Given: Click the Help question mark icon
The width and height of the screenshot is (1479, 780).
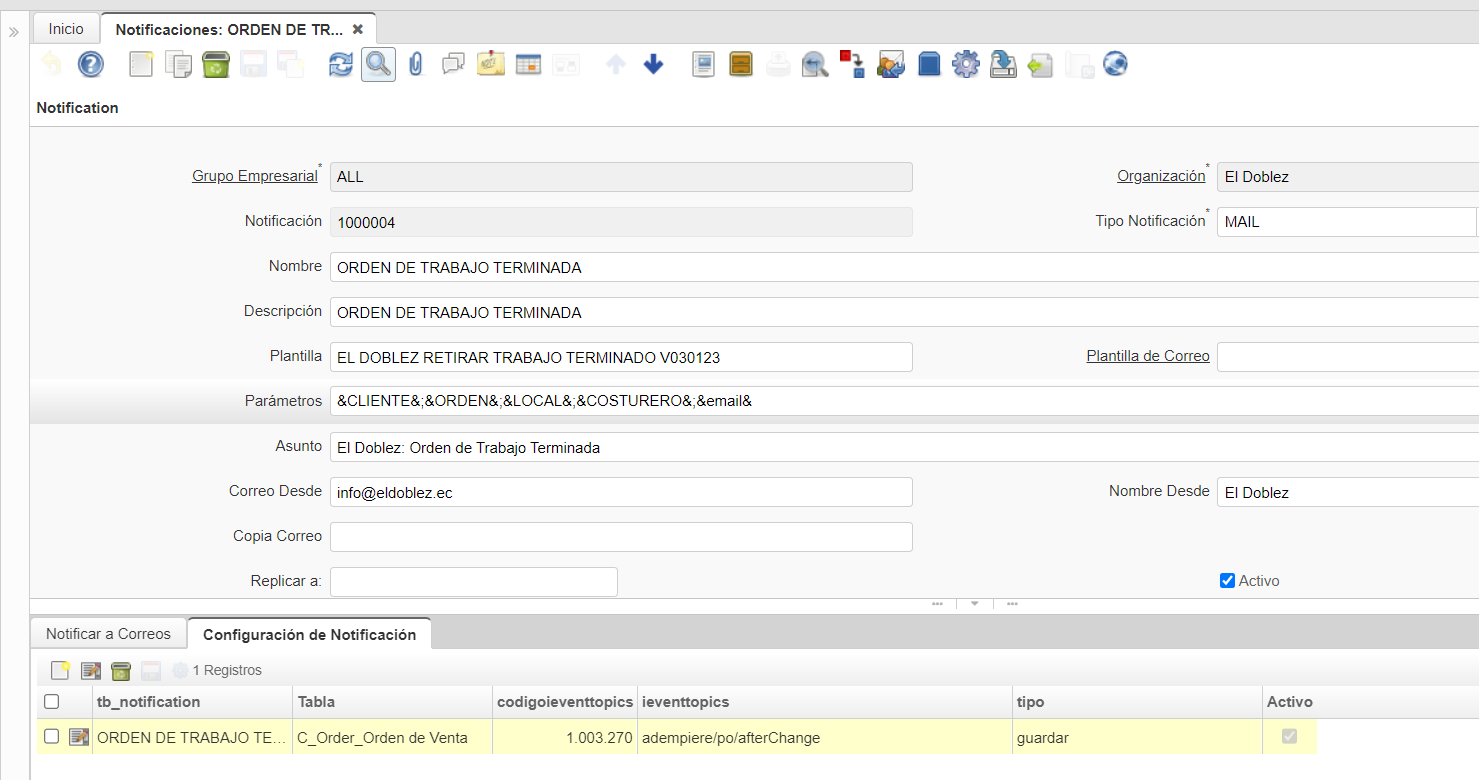Looking at the screenshot, I should point(91,65).
